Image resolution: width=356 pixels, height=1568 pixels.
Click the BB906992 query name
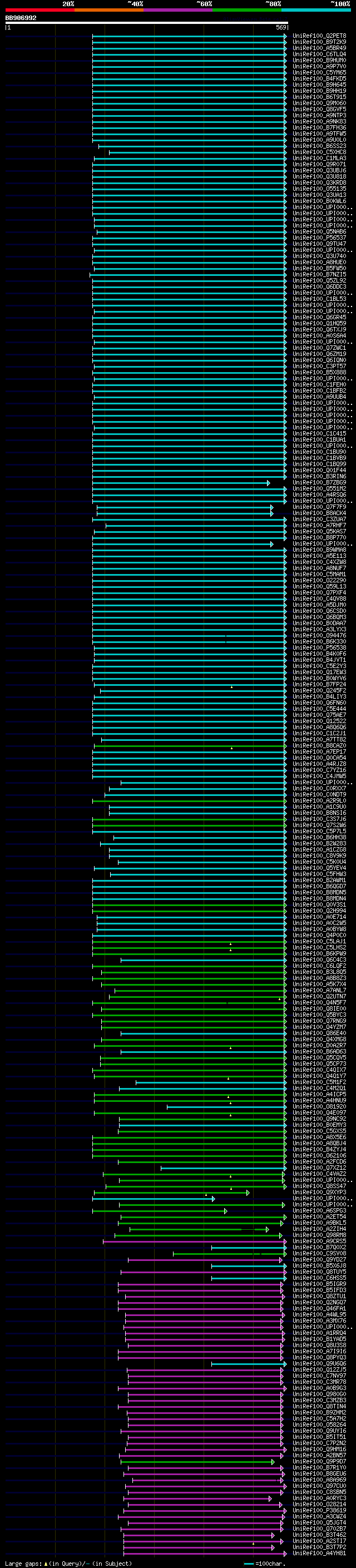tap(21, 18)
